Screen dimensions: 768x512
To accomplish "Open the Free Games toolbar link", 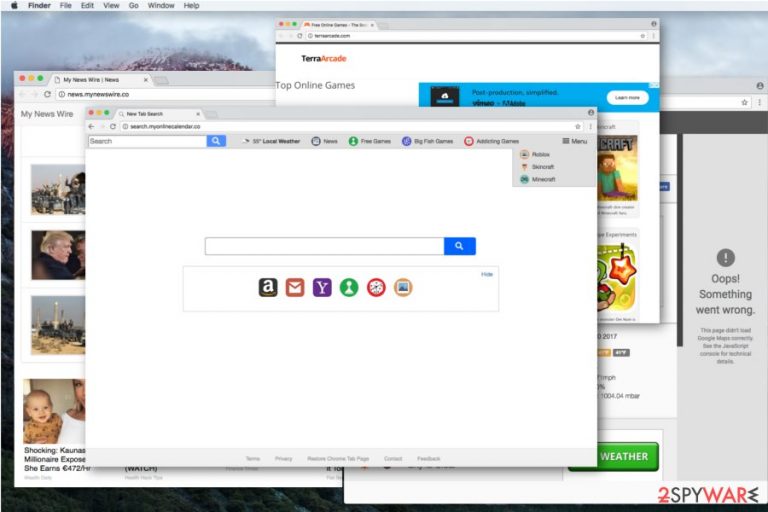I will 370,141.
